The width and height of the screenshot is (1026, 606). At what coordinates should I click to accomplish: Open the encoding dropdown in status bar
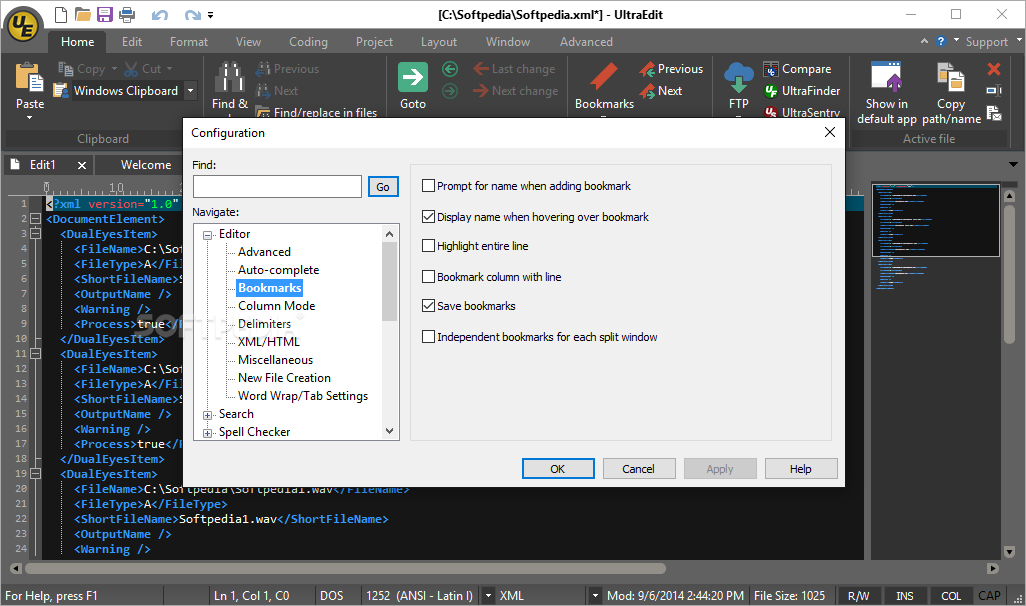488,596
